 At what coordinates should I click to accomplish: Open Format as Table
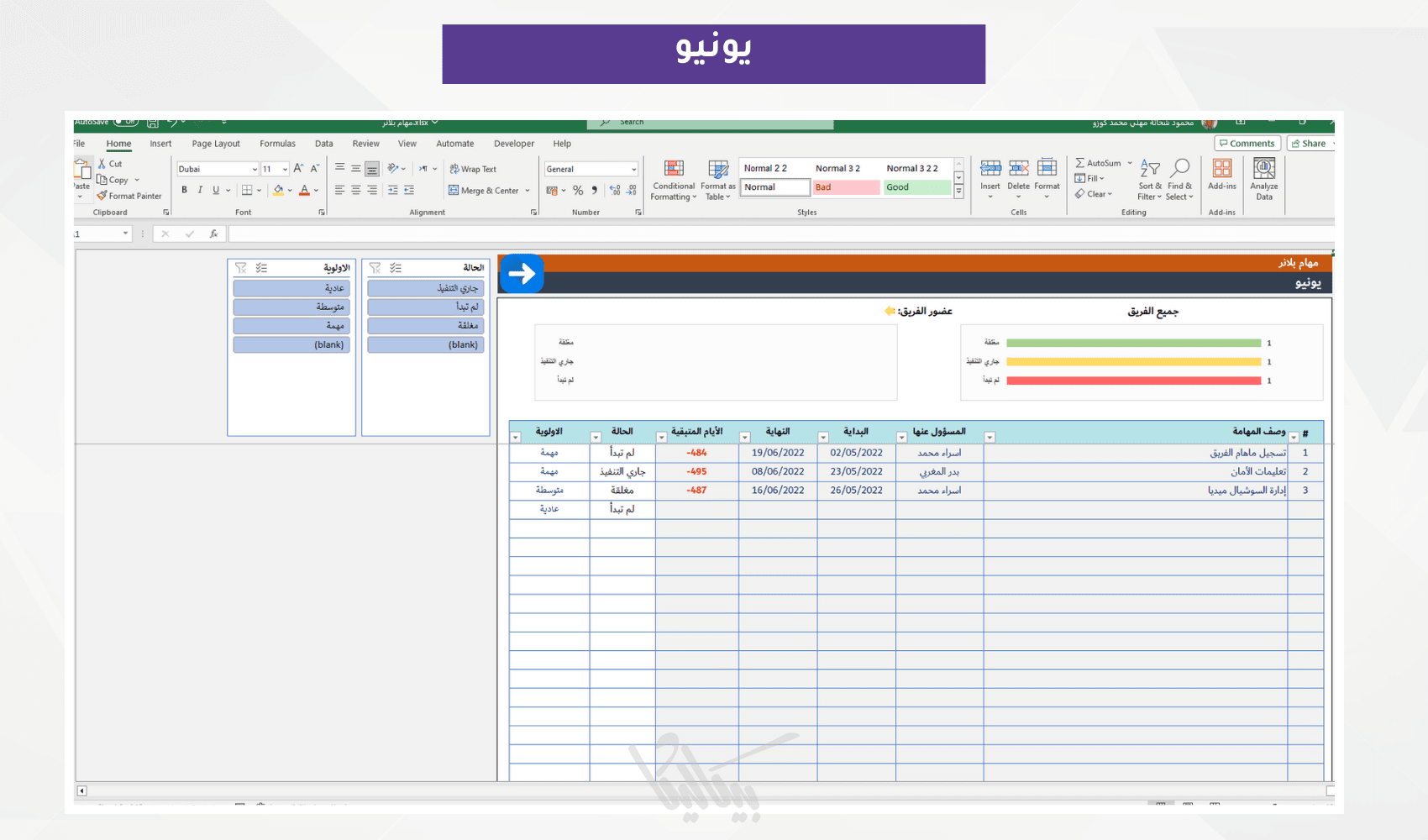point(718,180)
